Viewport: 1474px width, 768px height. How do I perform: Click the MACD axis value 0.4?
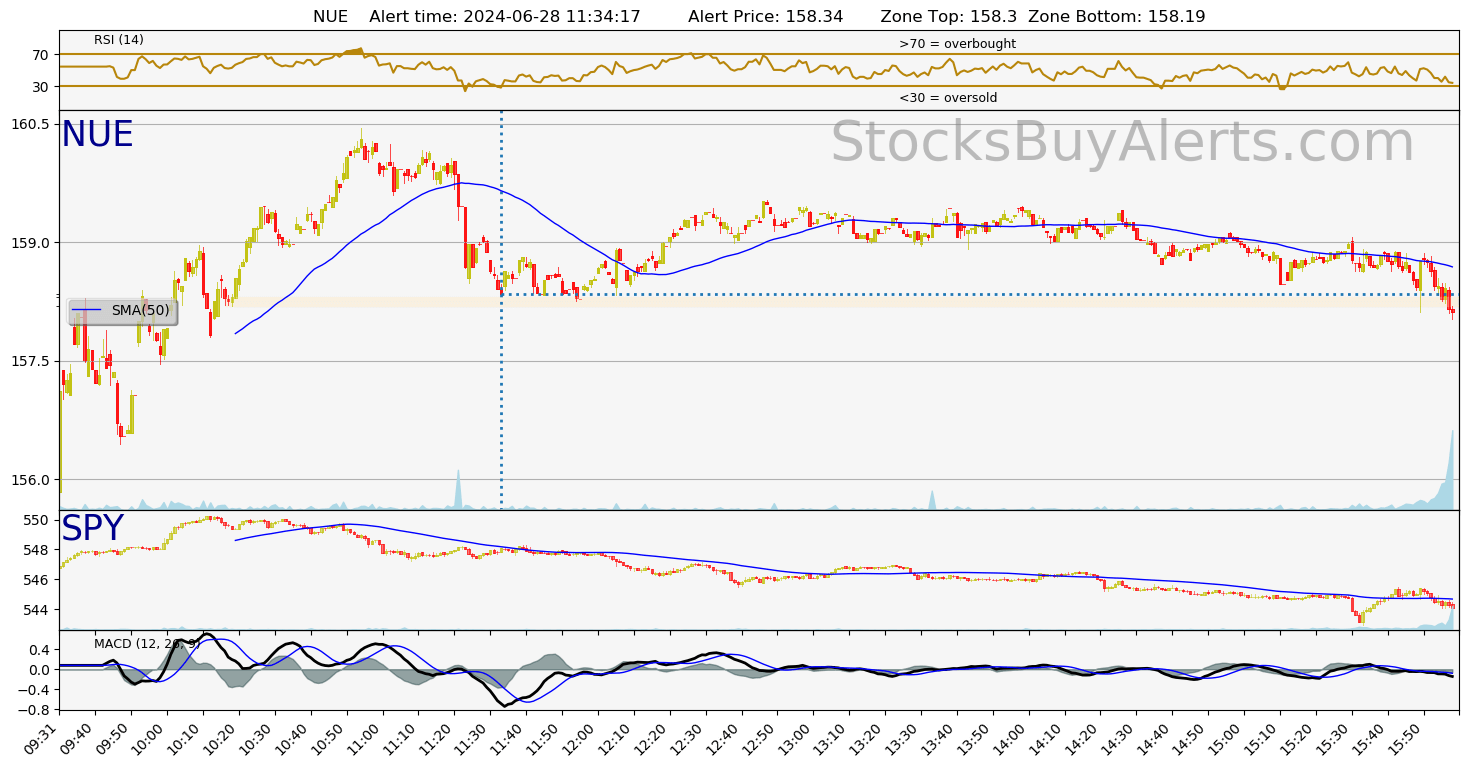coord(38,650)
